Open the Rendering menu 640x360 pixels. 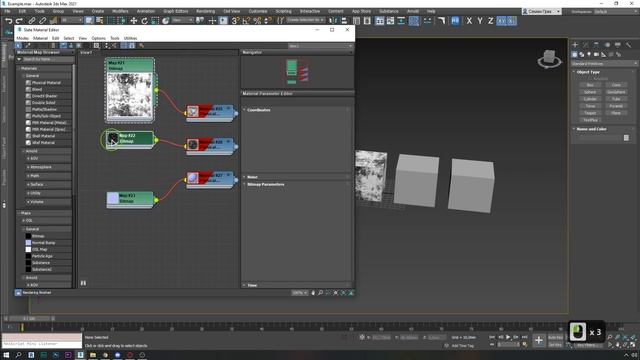click(206, 11)
